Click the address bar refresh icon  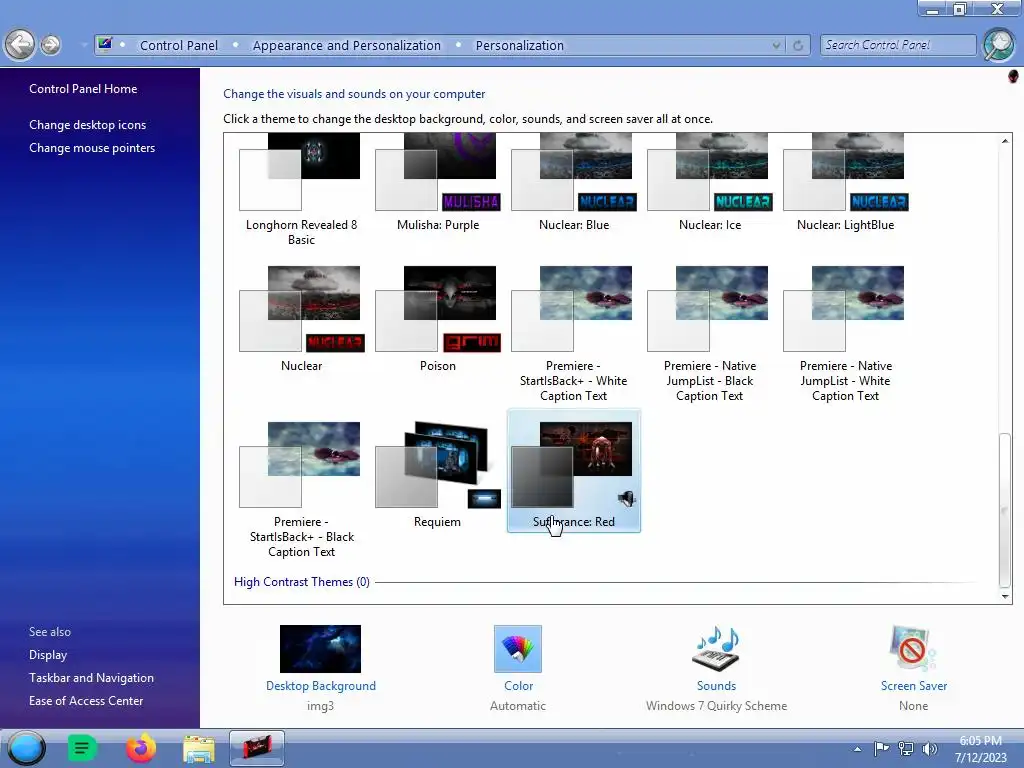797,45
